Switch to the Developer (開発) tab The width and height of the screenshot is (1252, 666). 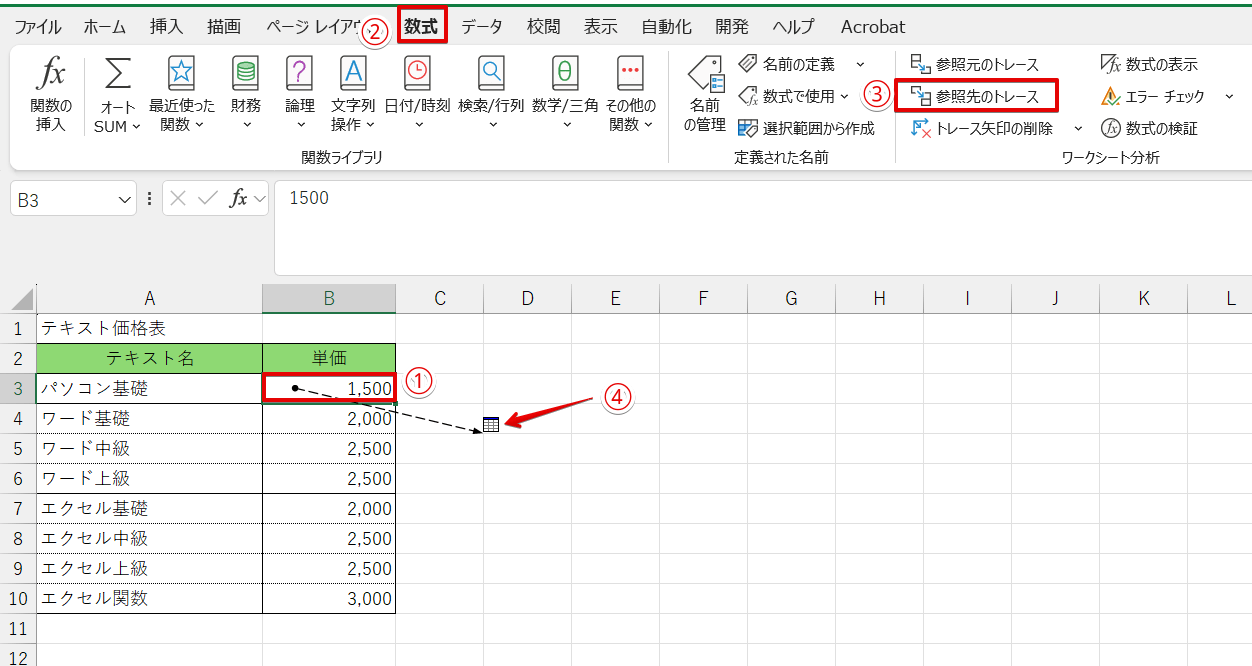732,27
